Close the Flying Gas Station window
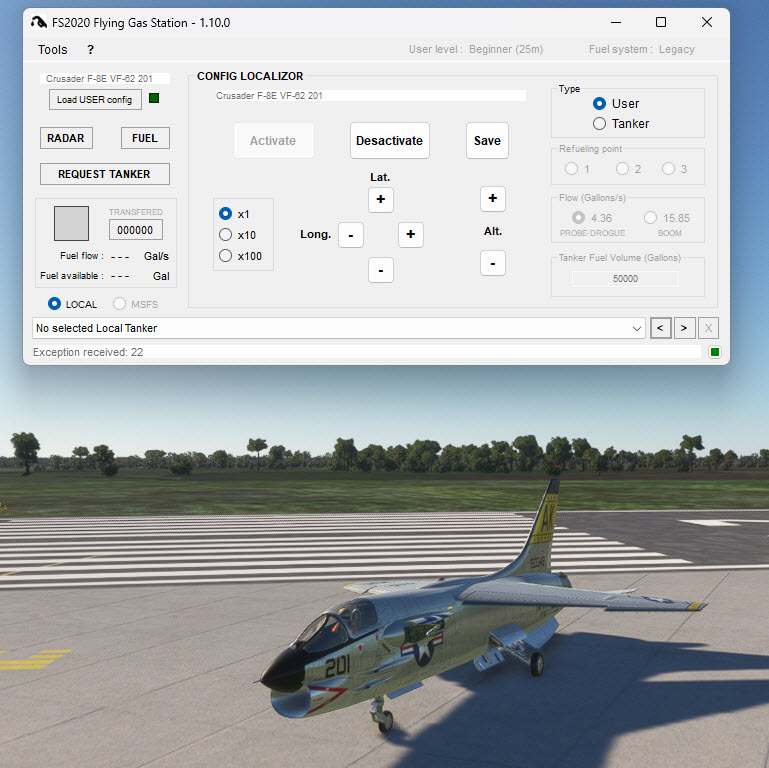The image size is (769, 768). 707,22
